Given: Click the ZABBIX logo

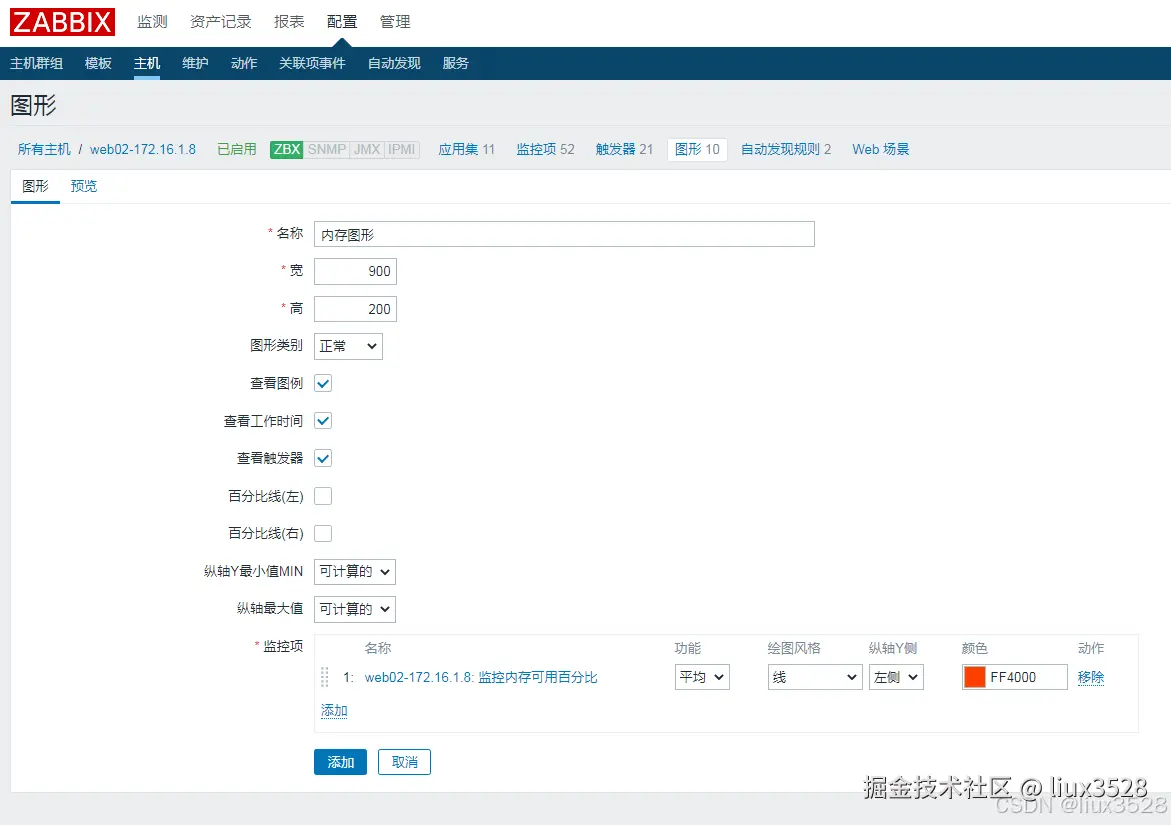Looking at the screenshot, I should pyautogui.click(x=62, y=21).
